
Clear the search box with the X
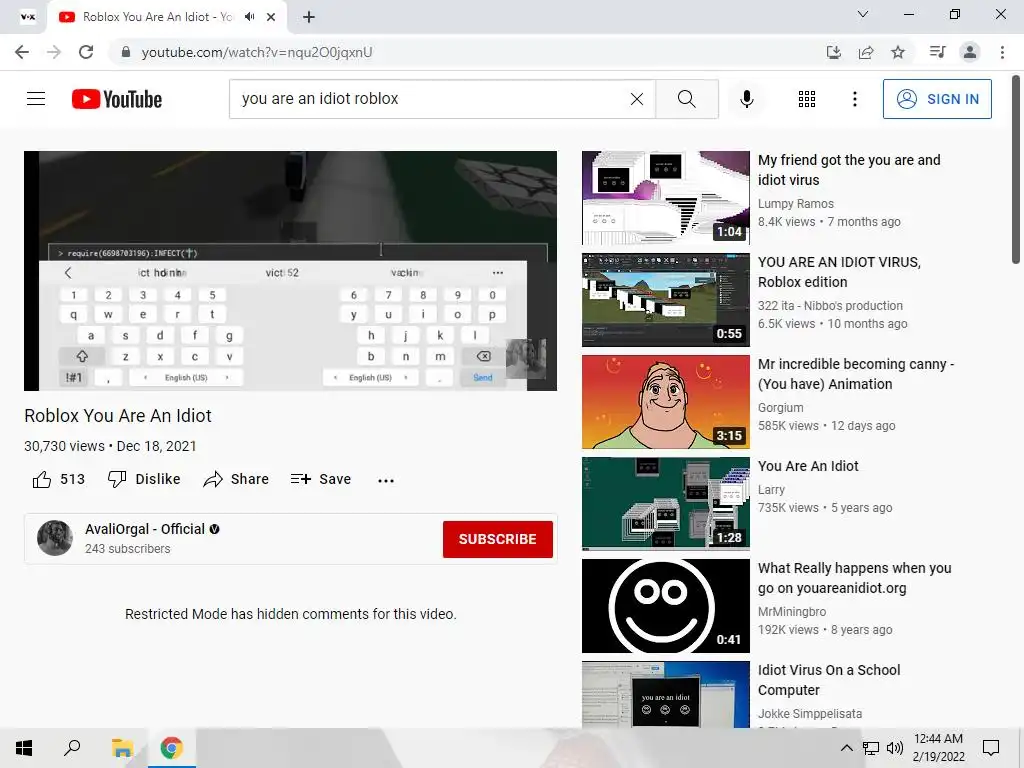637,99
